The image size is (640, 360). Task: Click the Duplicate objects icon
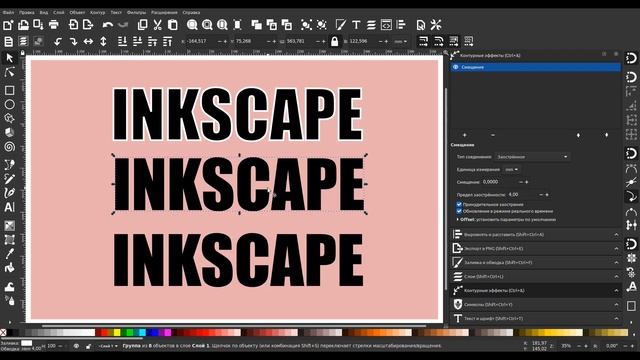click(x=257, y=25)
